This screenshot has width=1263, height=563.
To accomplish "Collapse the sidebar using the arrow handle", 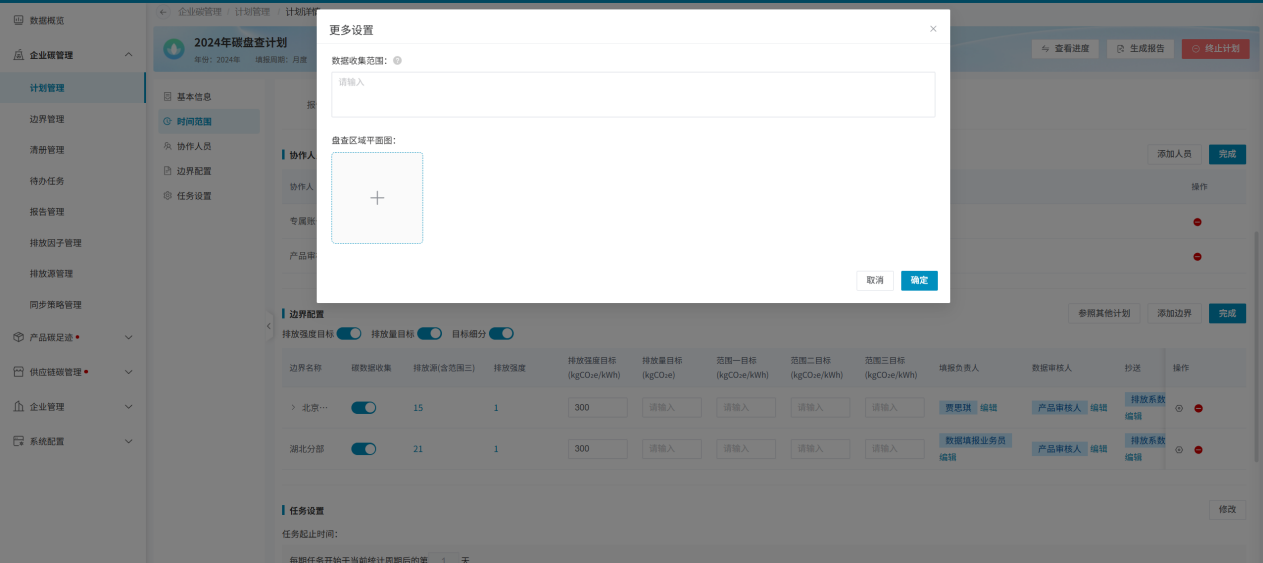I will coord(269,327).
